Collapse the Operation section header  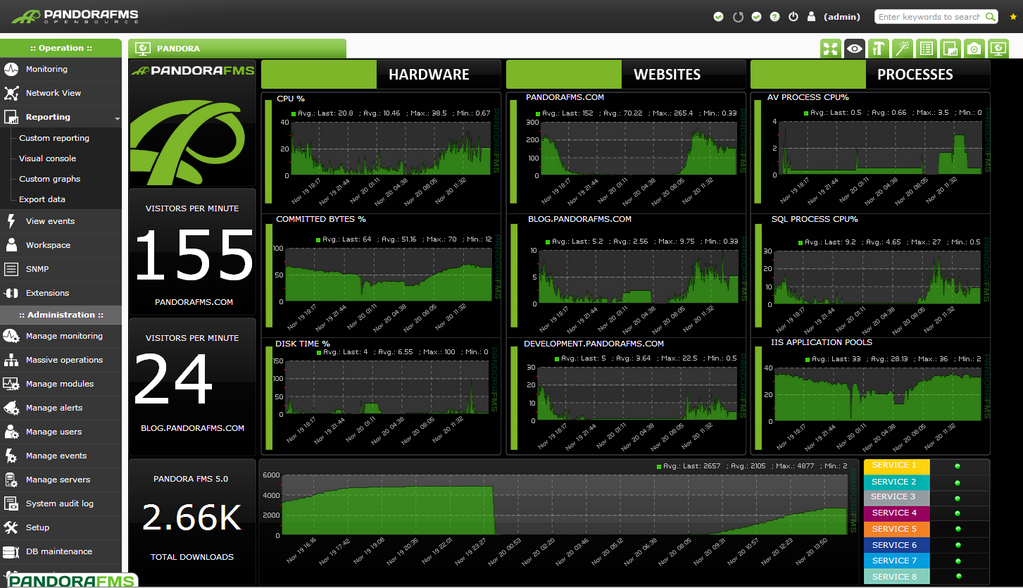(x=61, y=48)
